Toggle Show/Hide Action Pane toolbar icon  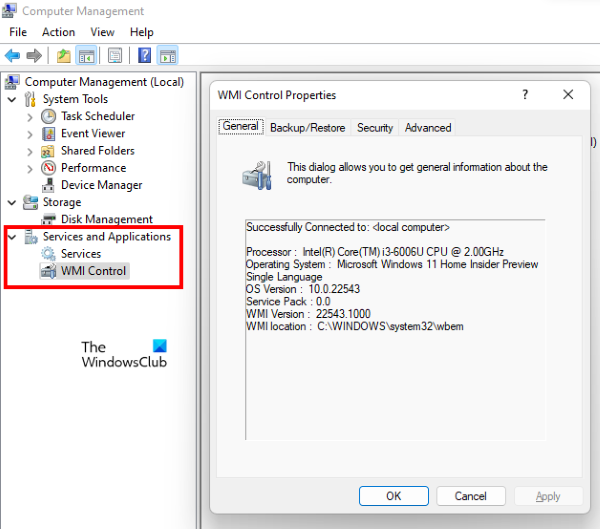[168, 56]
